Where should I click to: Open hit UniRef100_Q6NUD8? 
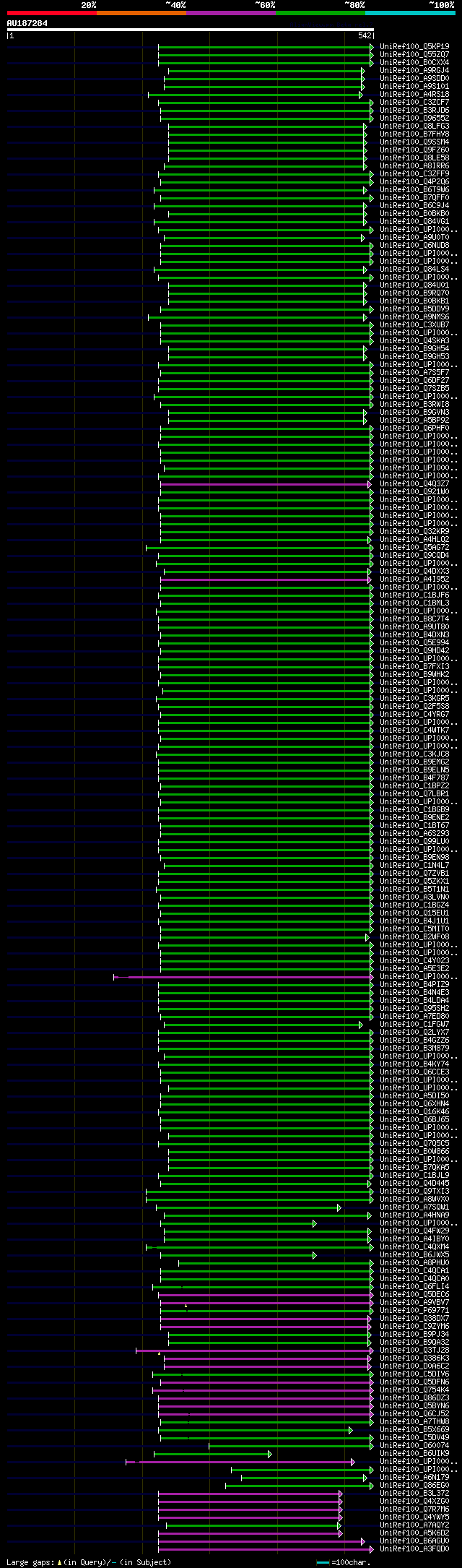414,245
